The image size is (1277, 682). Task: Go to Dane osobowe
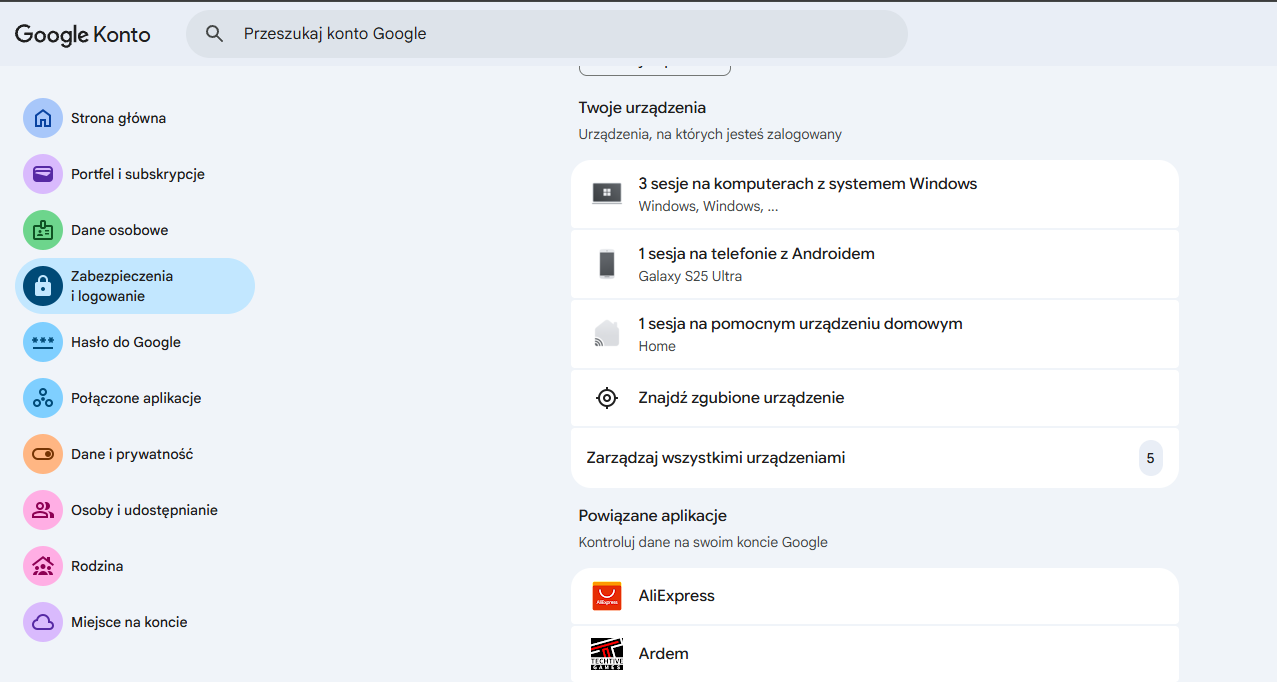pos(119,230)
